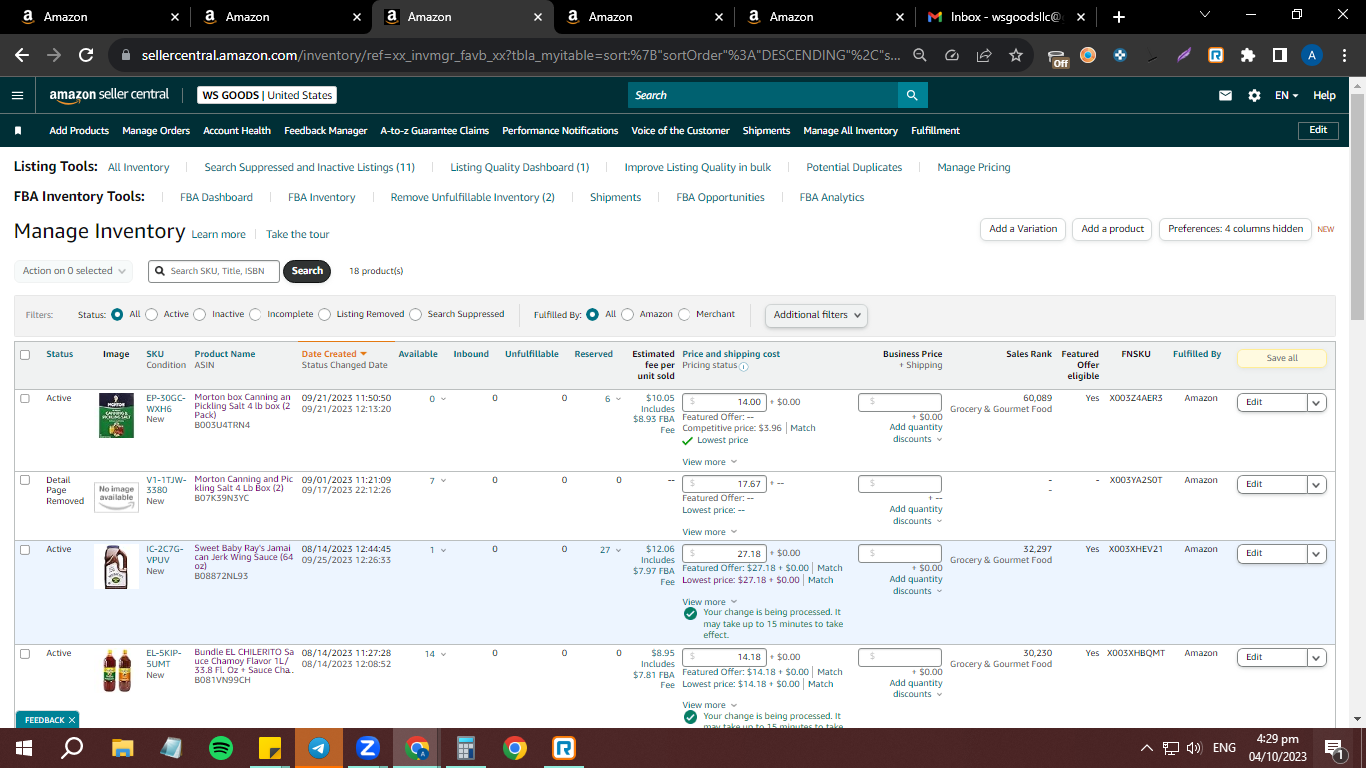This screenshot has width=1366, height=768.
Task: Open Windows Start menu
Action: point(24,747)
